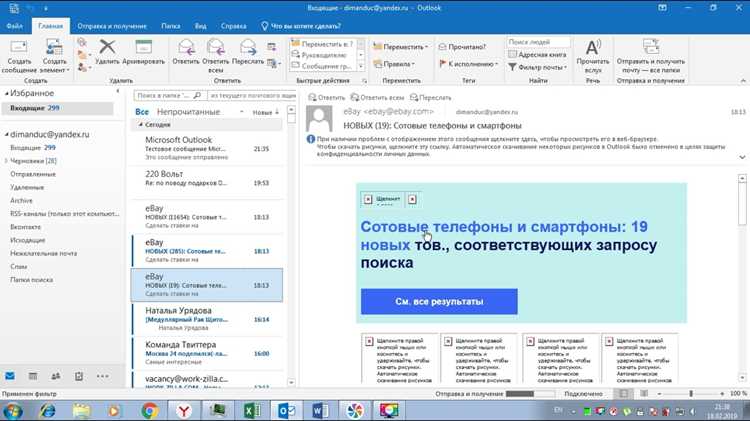750x421 pixels.
Task: Open Calendar view in navigation bar
Action: [33, 376]
